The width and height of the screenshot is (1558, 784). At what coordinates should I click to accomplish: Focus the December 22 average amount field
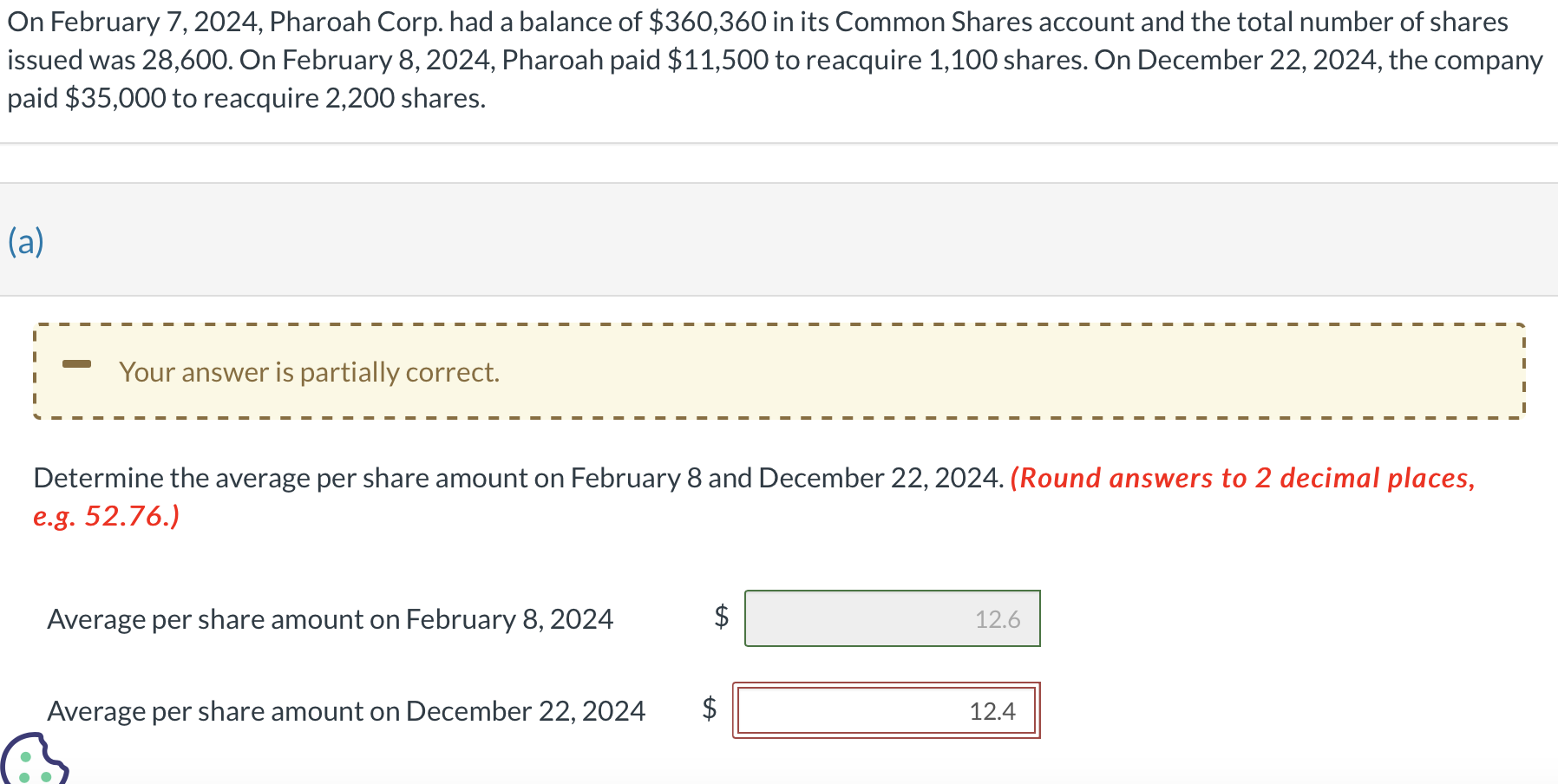[886, 710]
